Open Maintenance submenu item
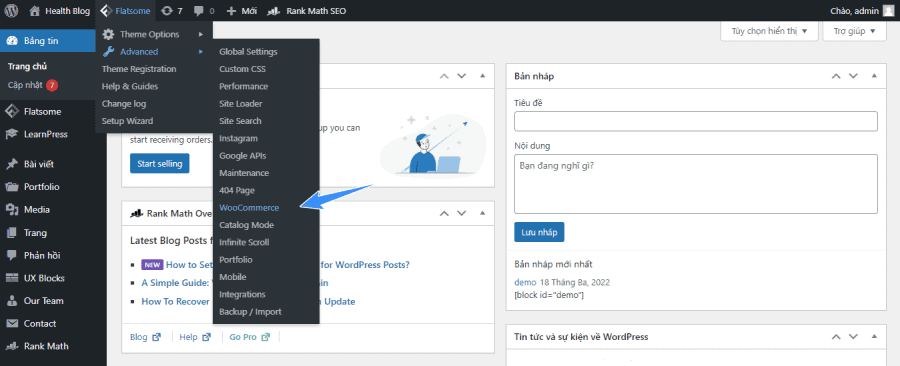The height and width of the screenshot is (366, 900). [x=244, y=173]
